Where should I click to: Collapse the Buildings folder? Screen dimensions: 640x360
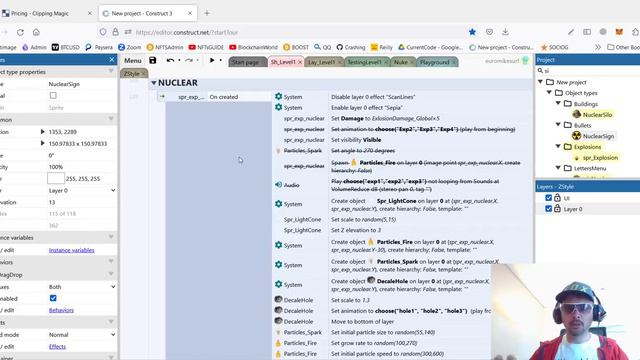click(558, 103)
